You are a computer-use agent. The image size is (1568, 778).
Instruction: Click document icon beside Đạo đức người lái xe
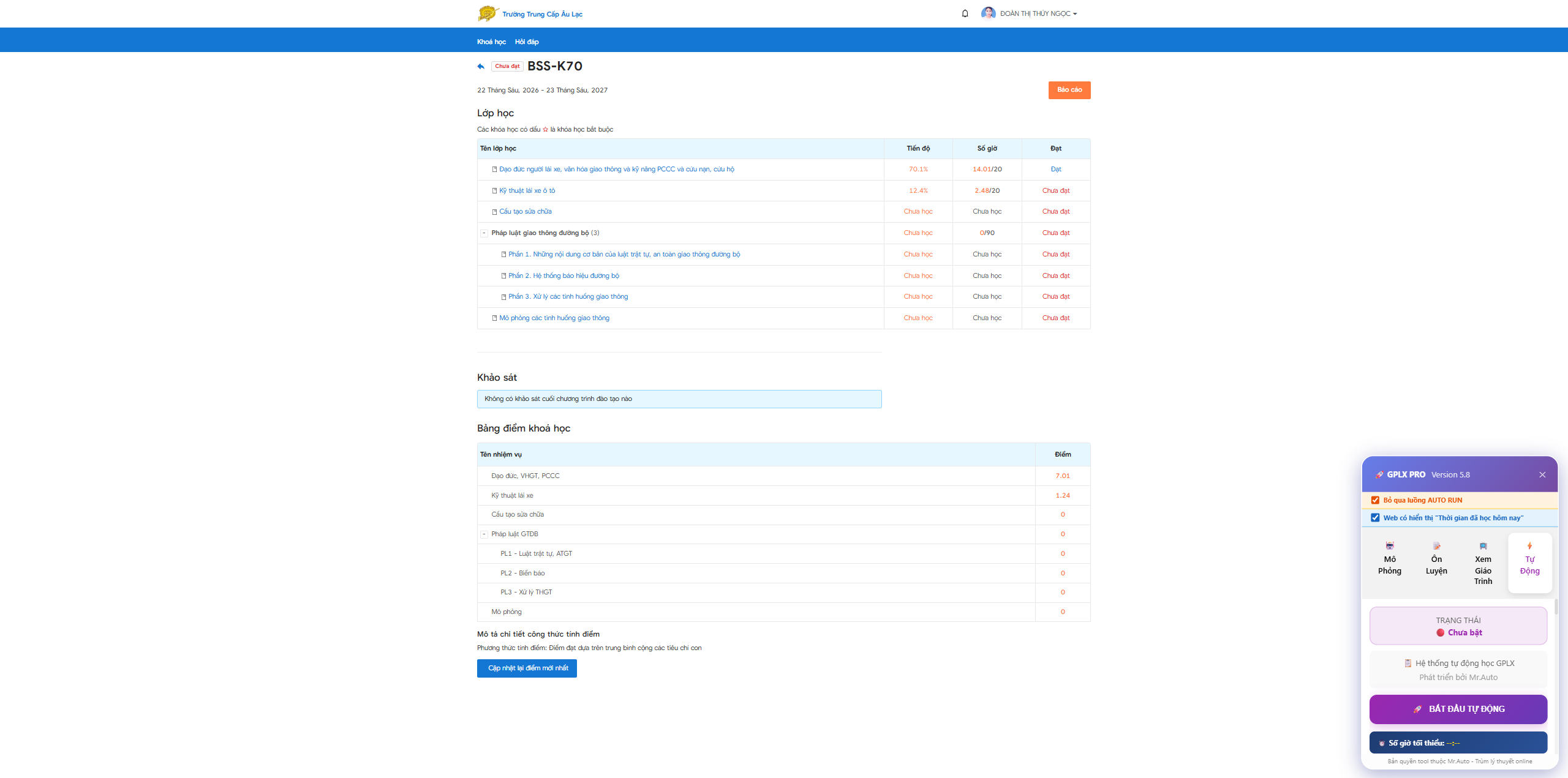point(495,170)
